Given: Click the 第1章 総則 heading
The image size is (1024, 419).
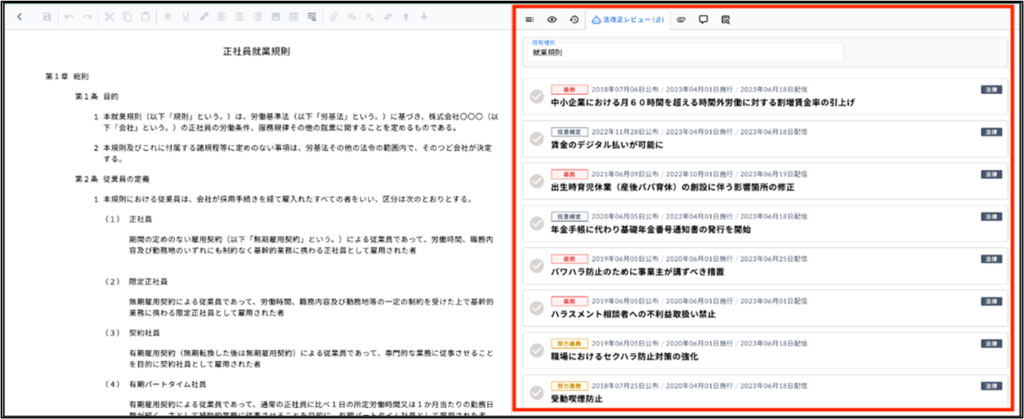Looking at the screenshot, I should [67, 76].
